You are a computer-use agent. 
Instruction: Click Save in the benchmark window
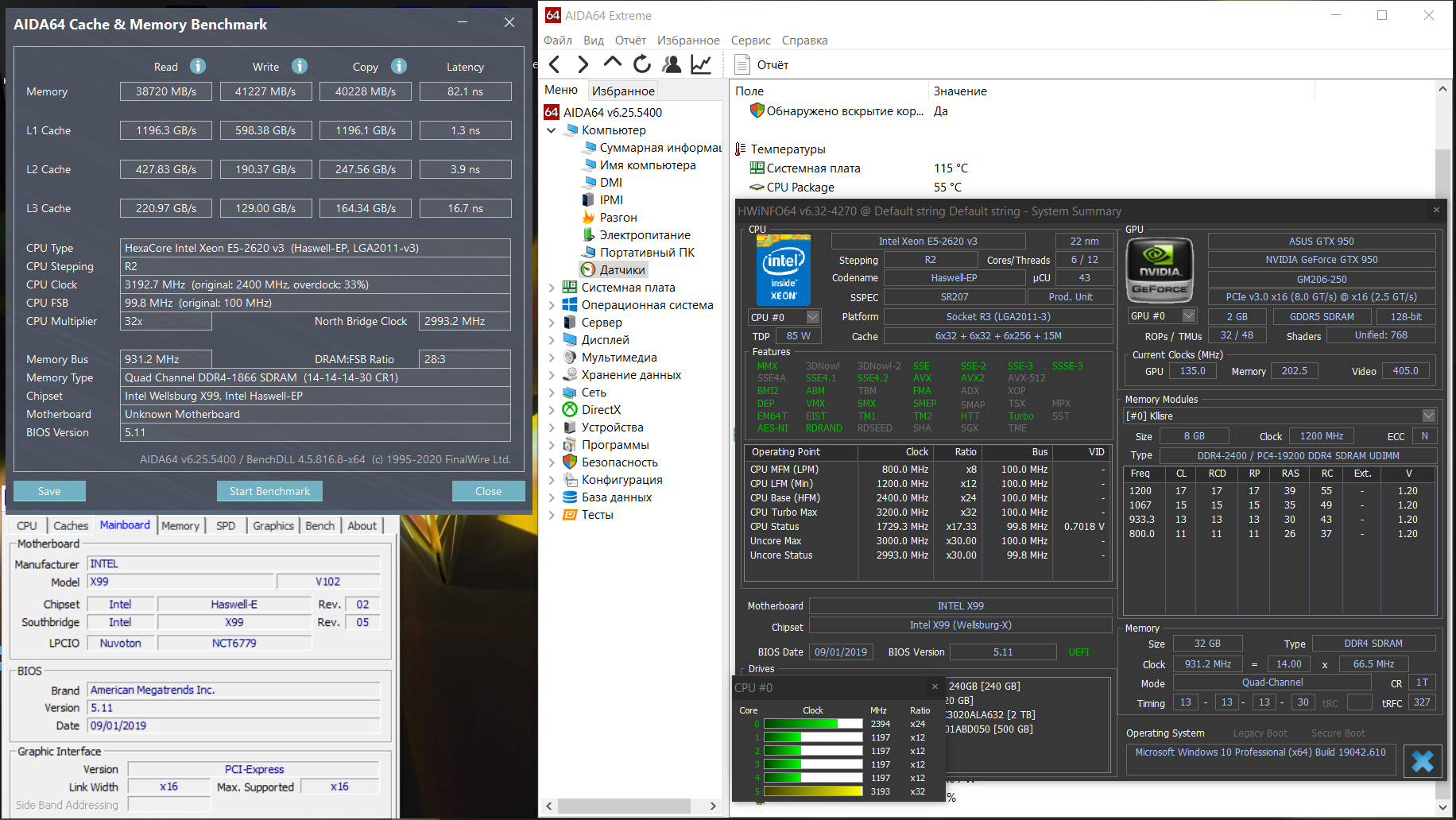(x=49, y=491)
